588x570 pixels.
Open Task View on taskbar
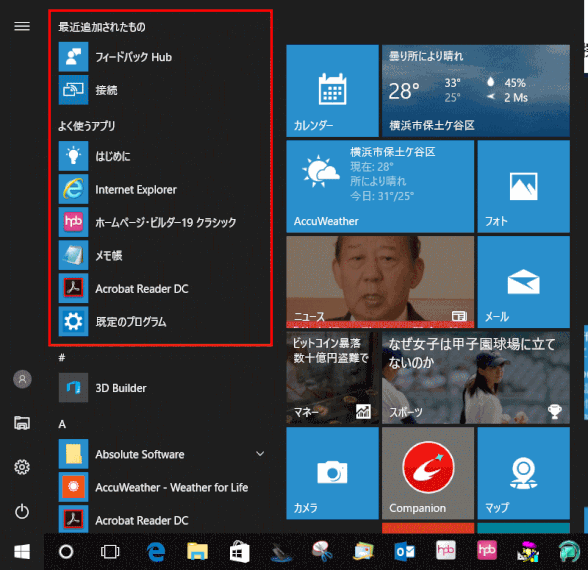[x=110, y=552]
